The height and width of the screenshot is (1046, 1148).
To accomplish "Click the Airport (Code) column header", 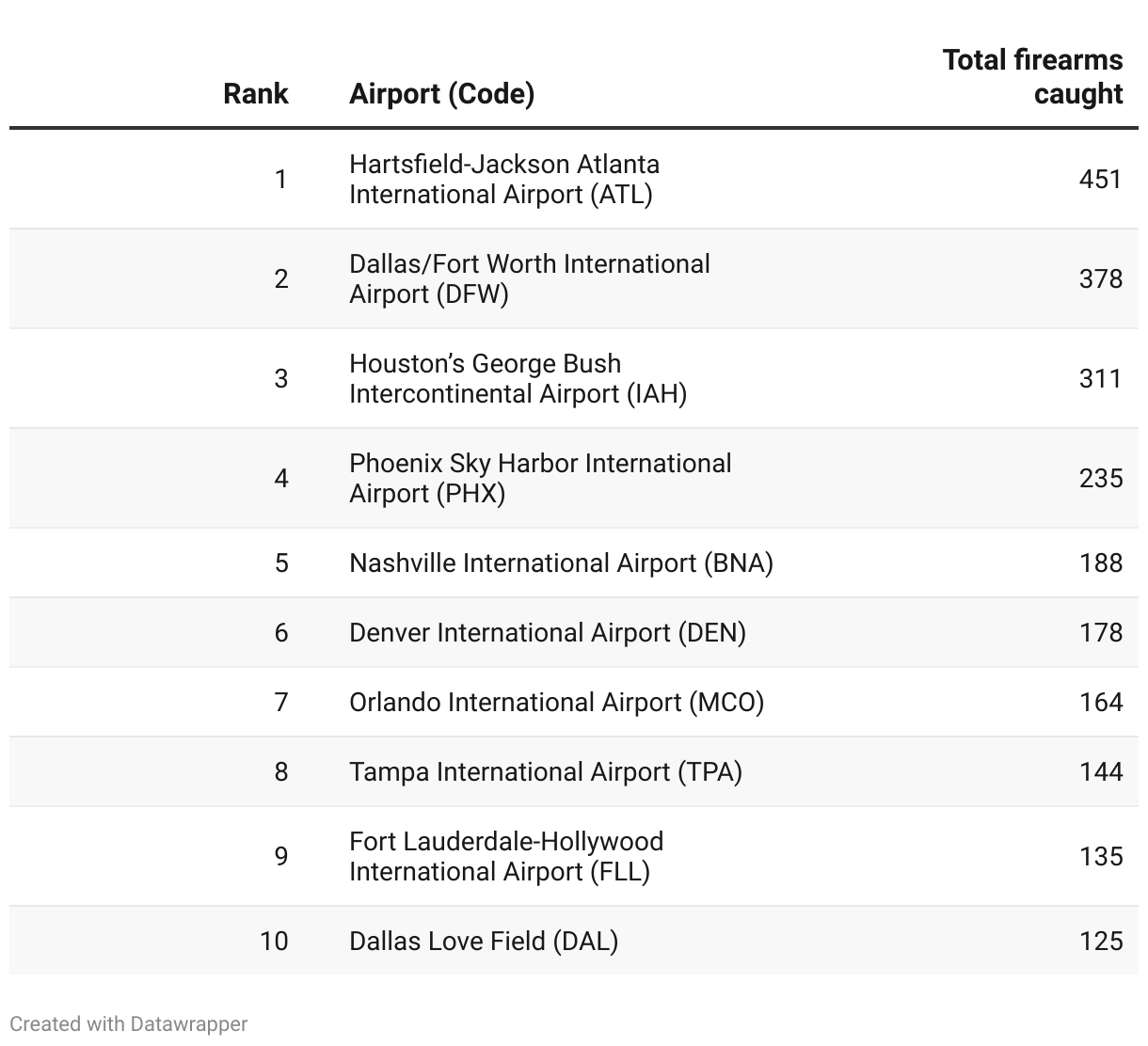I will tap(441, 94).
